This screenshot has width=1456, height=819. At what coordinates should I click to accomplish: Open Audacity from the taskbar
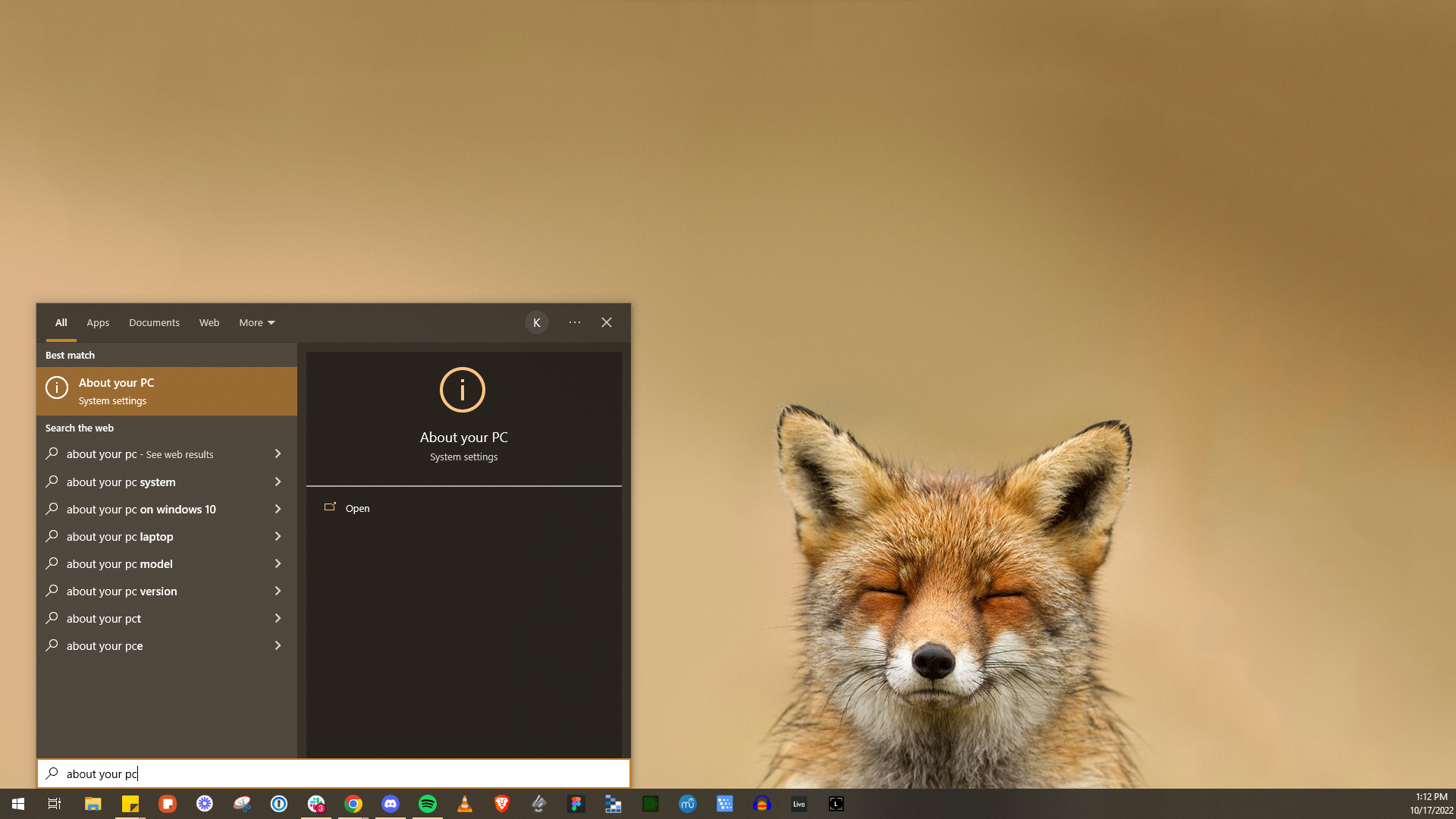coord(762,804)
